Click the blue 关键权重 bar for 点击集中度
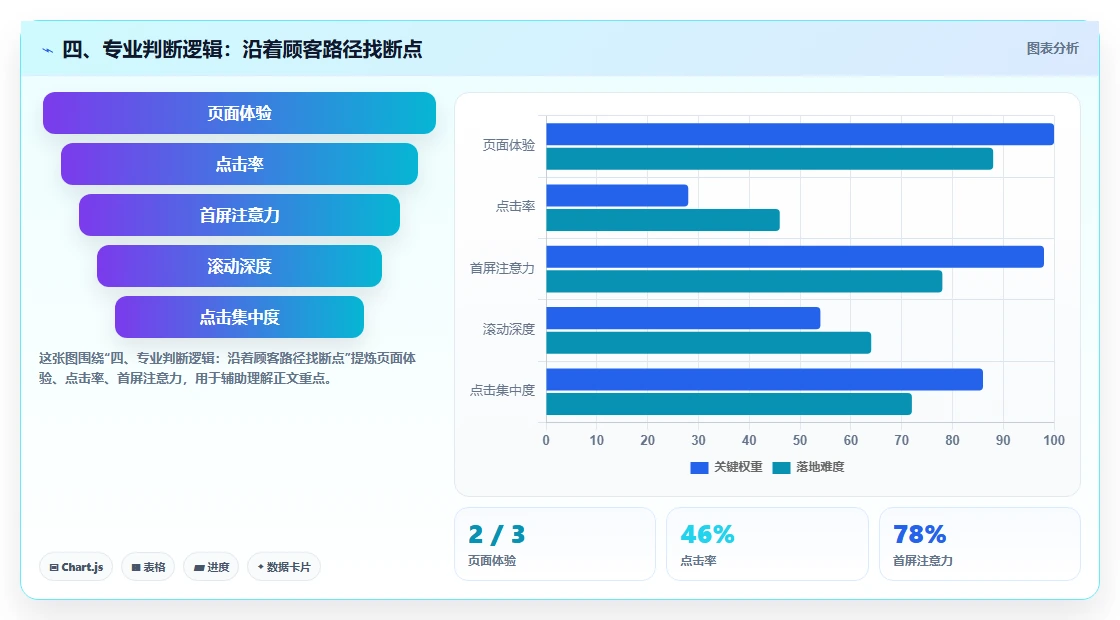 point(764,379)
